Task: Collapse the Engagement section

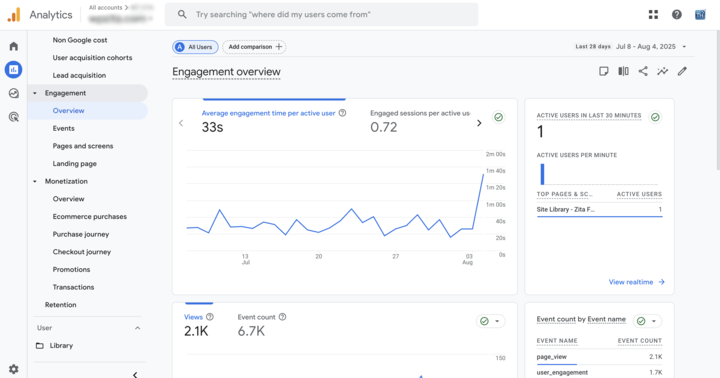Action: pyautogui.click(x=35, y=93)
